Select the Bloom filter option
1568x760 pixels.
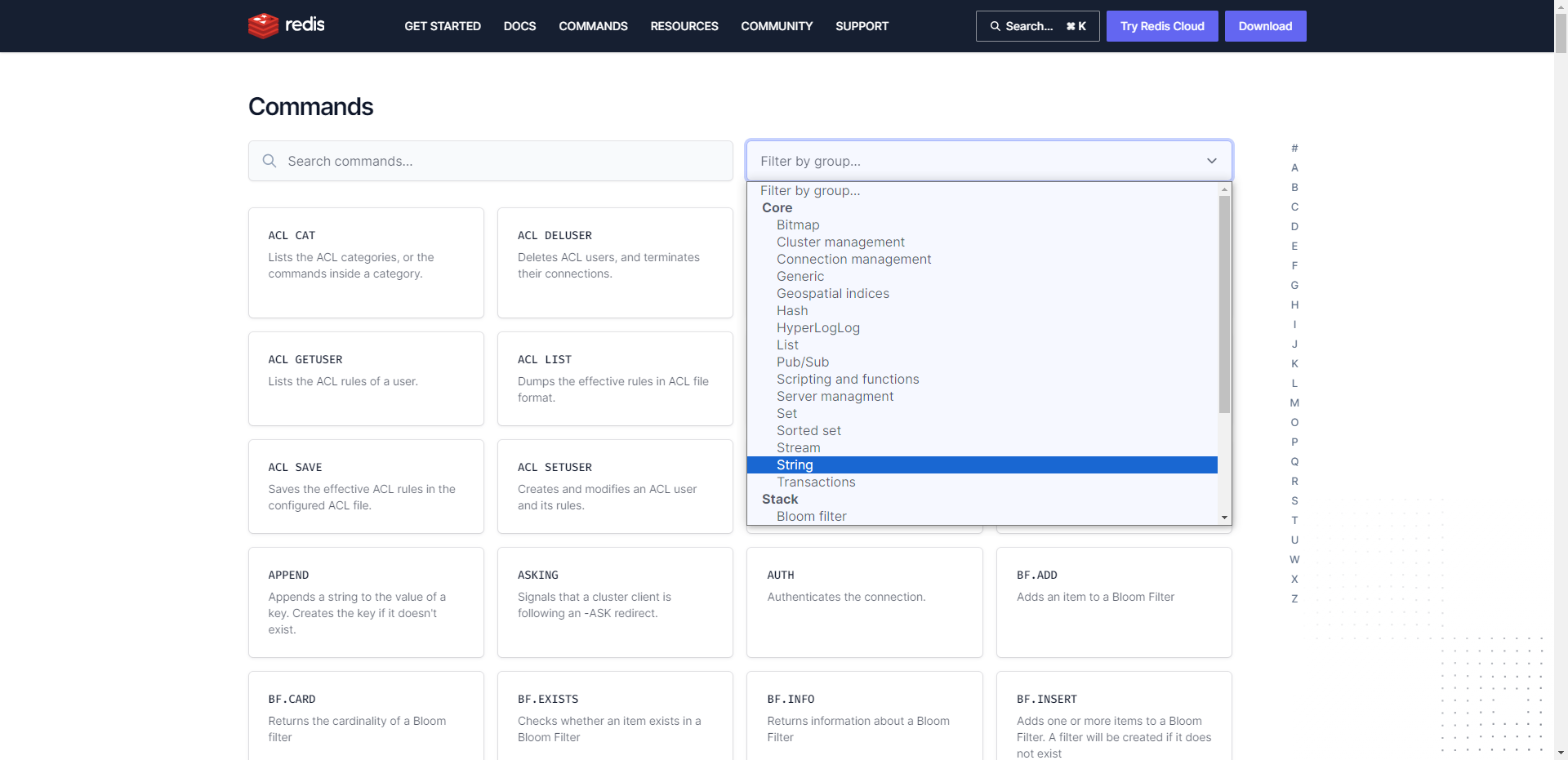[x=982, y=516]
